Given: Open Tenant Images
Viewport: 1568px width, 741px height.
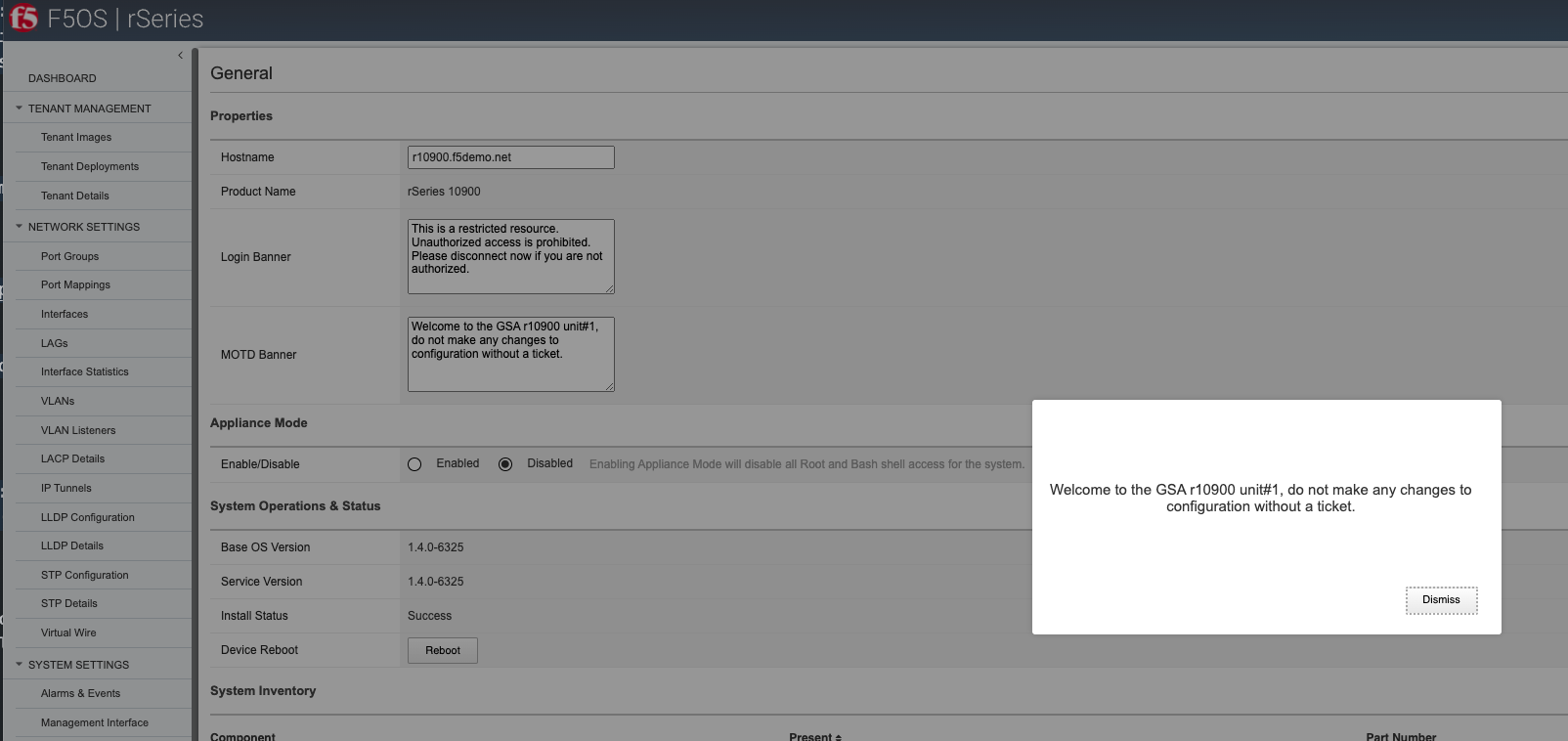Looking at the screenshot, I should pos(76,138).
